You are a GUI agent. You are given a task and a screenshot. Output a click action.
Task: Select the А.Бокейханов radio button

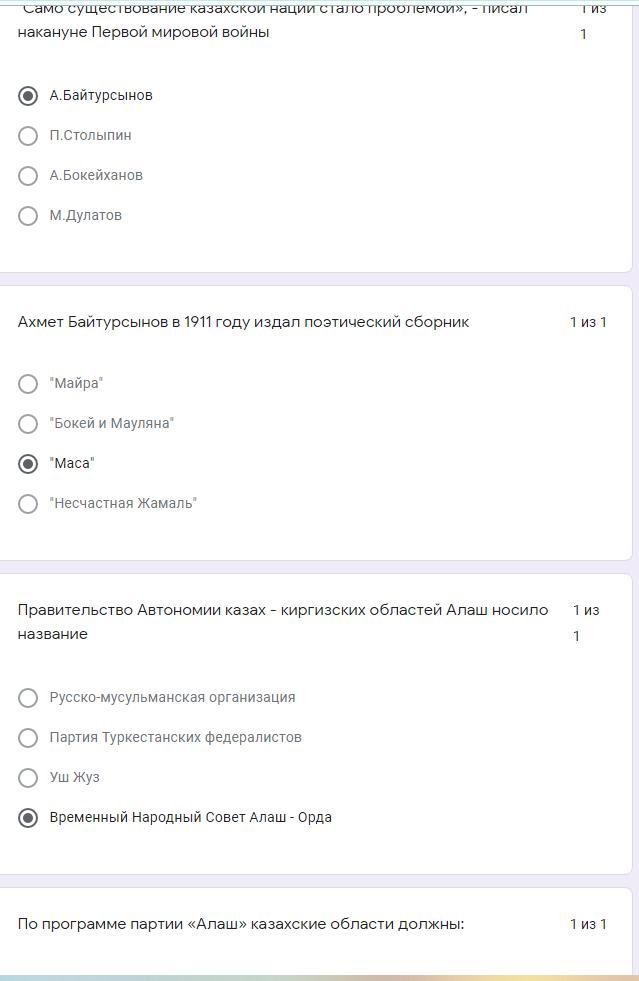tap(28, 176)
